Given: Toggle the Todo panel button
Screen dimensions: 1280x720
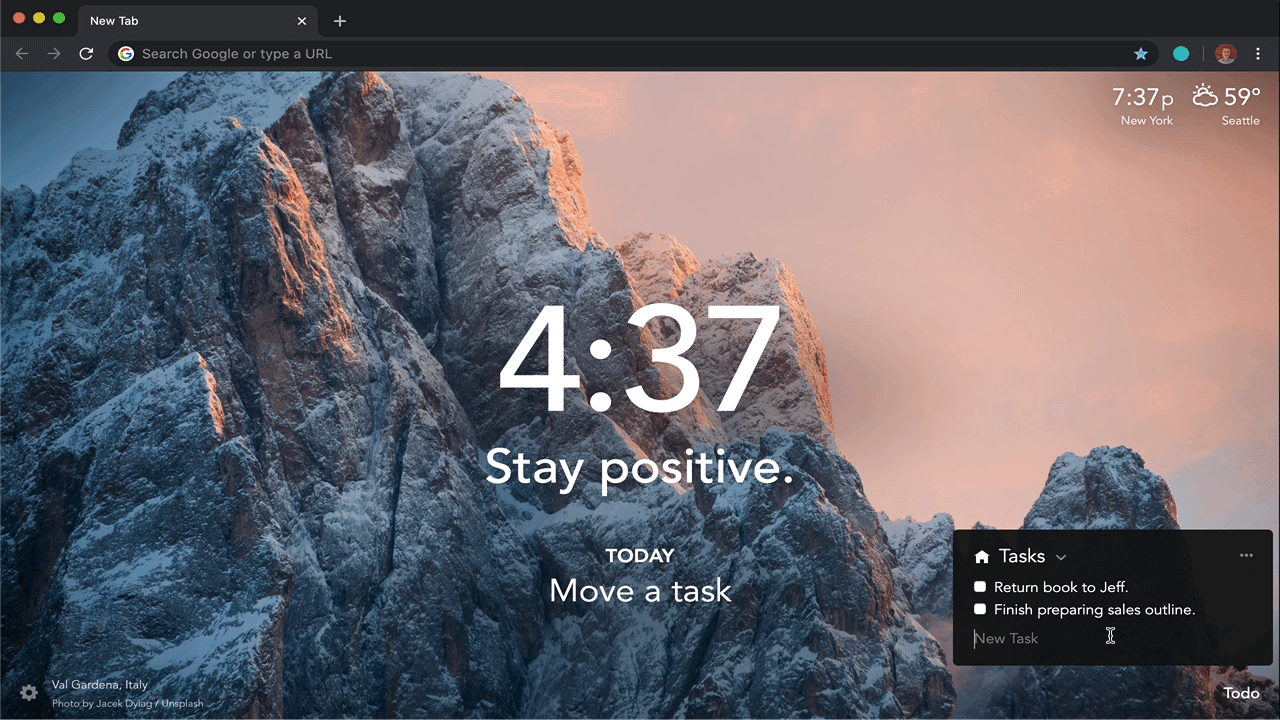Looking at the screenshot, I should coord(1241,693).
